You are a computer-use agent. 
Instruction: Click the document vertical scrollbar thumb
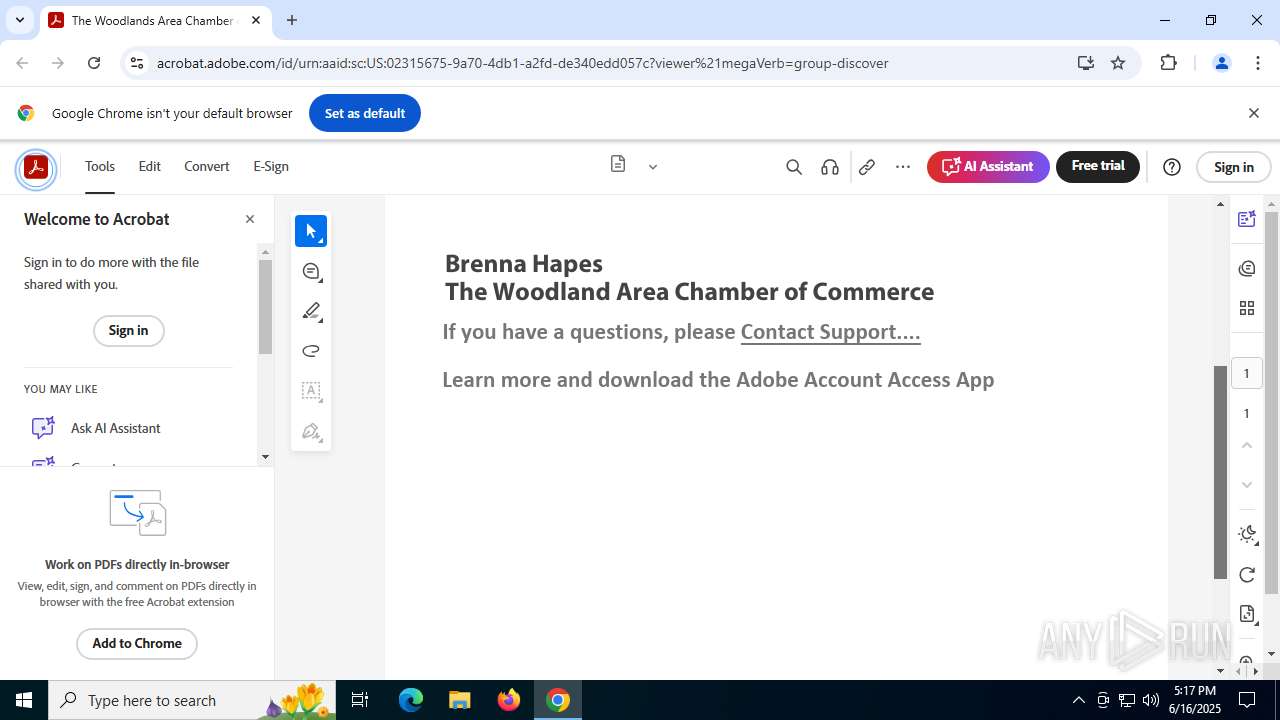point(1220,472)
